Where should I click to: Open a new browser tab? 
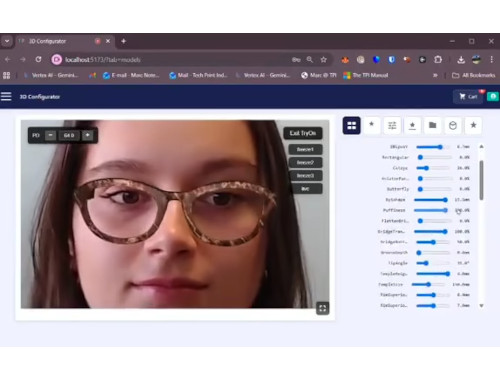click(123, 41)
